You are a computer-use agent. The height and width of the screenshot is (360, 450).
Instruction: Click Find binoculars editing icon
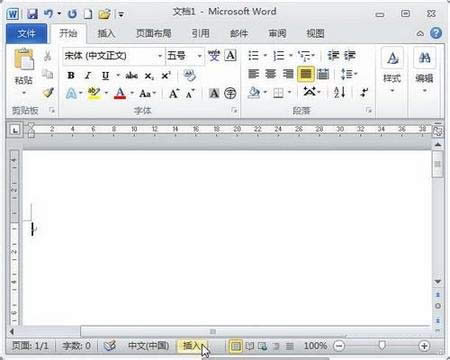pyautogui.click(x=425, y=58)
